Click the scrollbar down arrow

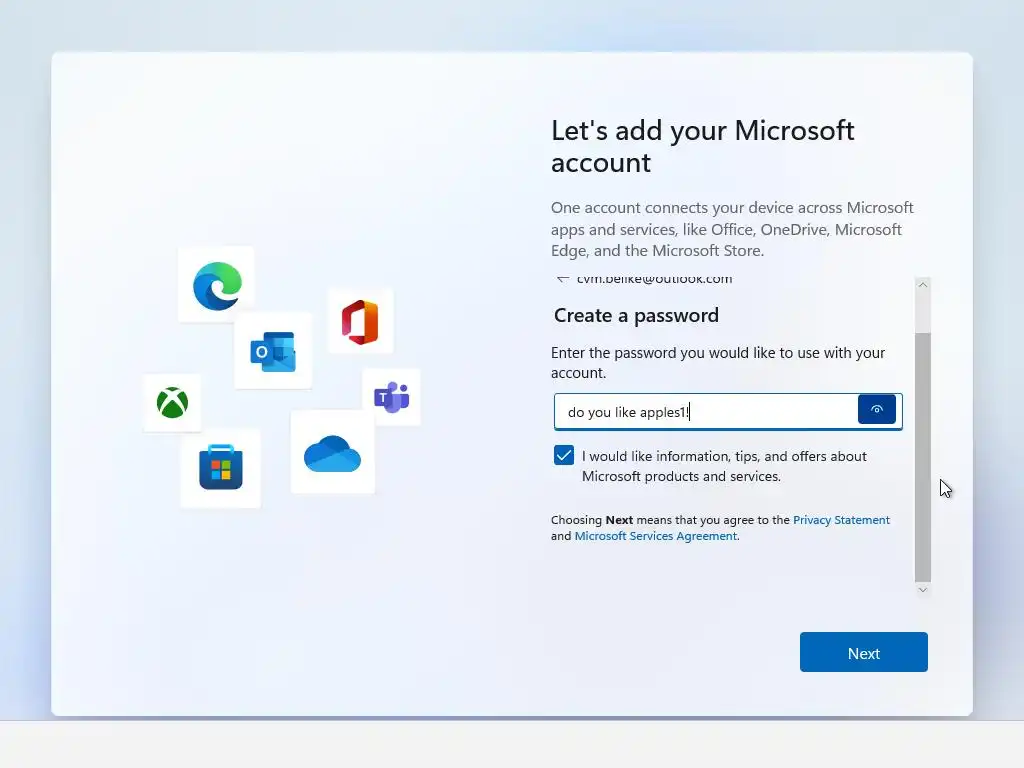tap(923, 590)
